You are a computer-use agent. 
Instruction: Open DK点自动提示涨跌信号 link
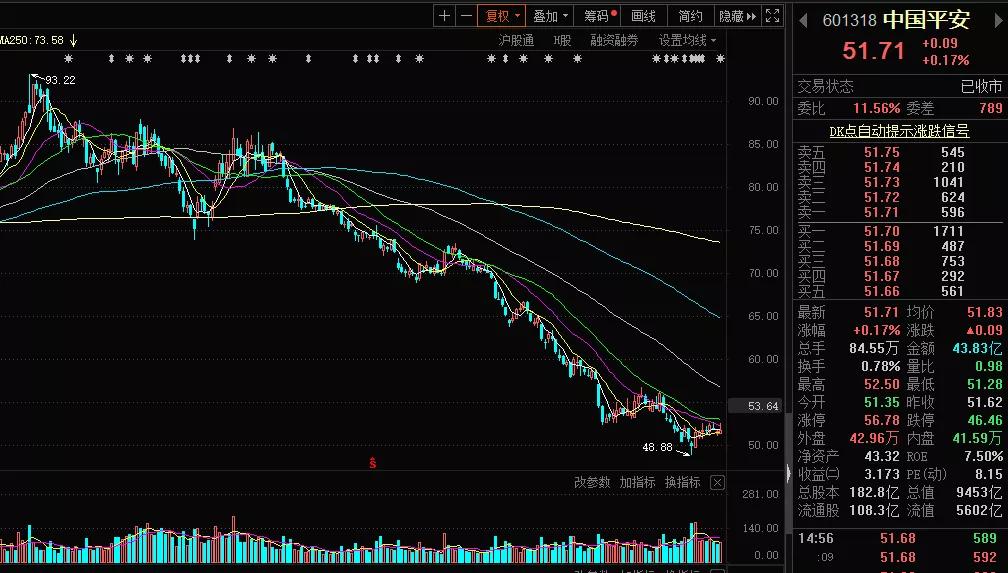tap(899, 131)
